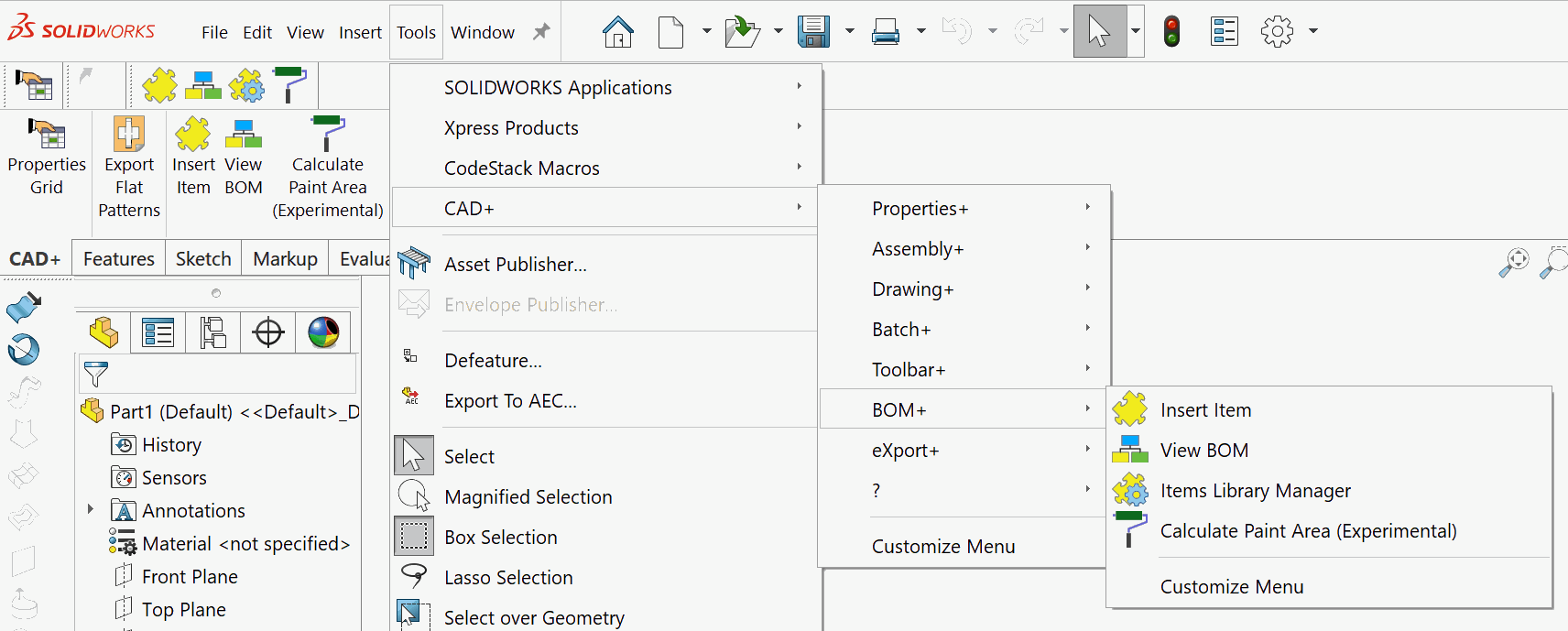Screen dimensions: 1568x631
Task: Open the File menu
Action: tap(214, 32)
